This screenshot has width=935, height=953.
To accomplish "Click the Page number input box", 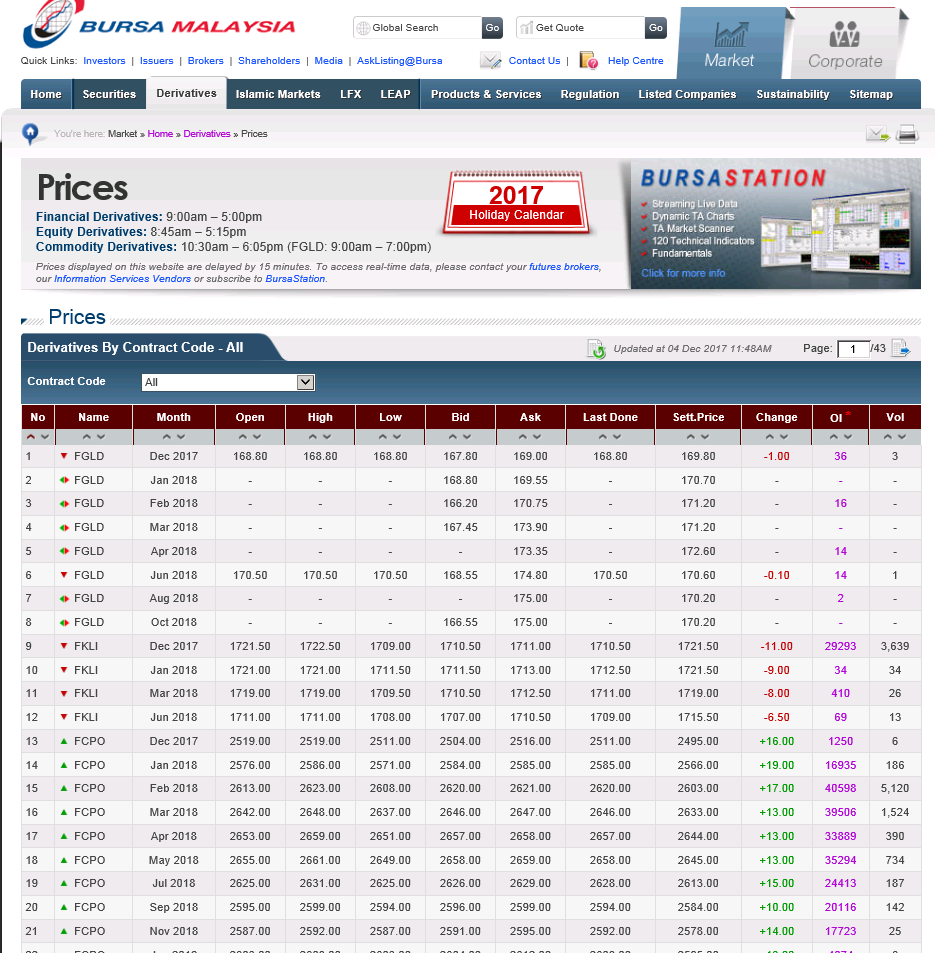I will click(853, 349).
